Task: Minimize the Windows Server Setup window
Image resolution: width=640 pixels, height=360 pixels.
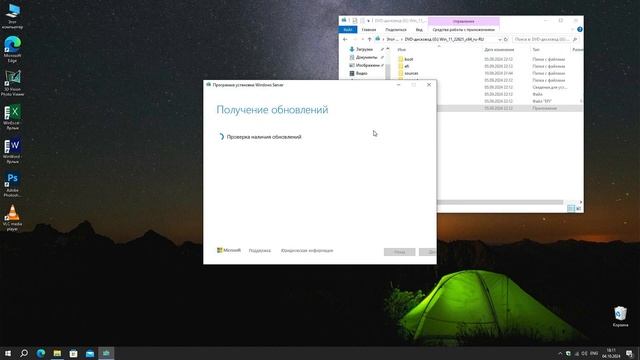Action: tap(399, 85)
